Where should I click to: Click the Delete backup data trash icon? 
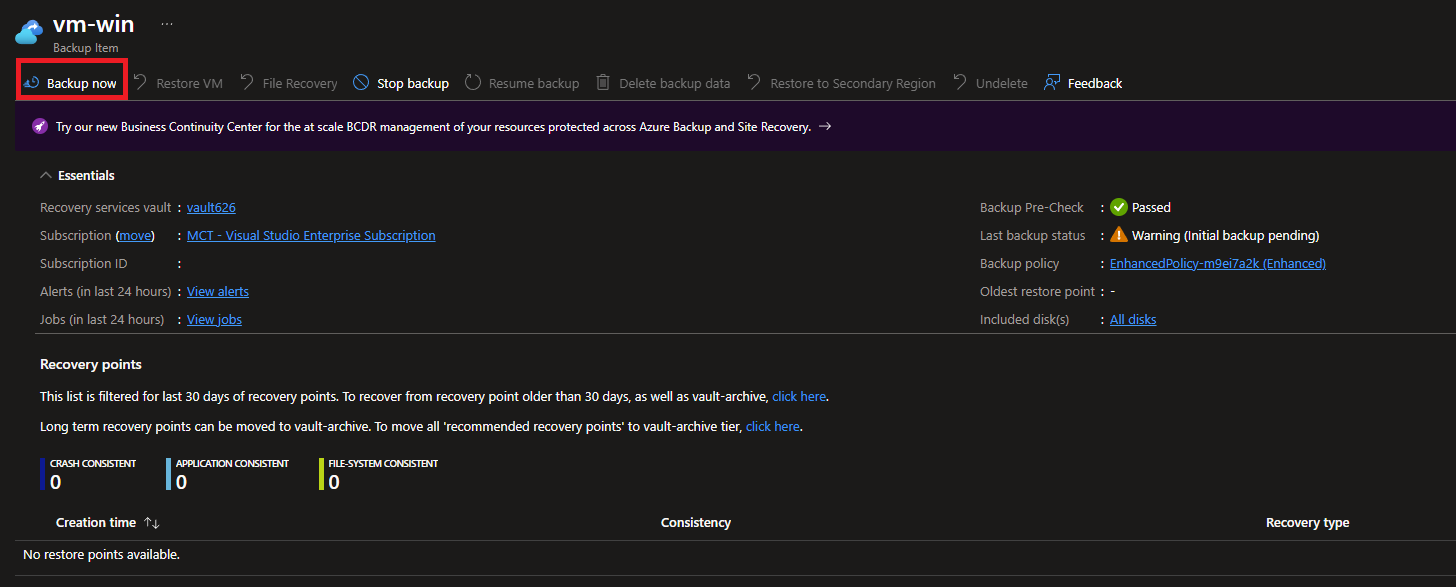coord(603,82)
